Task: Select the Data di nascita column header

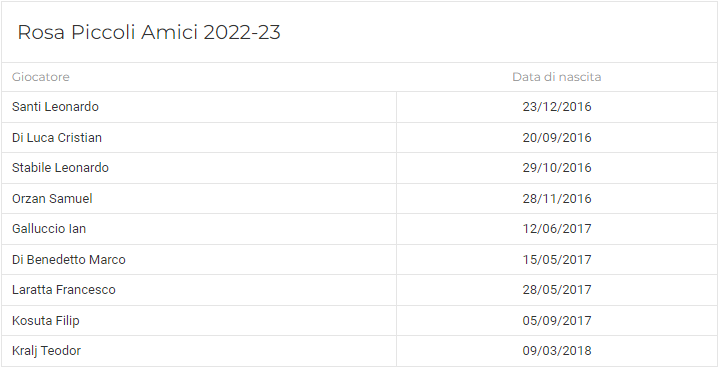Action: click(x=557, y=77)
